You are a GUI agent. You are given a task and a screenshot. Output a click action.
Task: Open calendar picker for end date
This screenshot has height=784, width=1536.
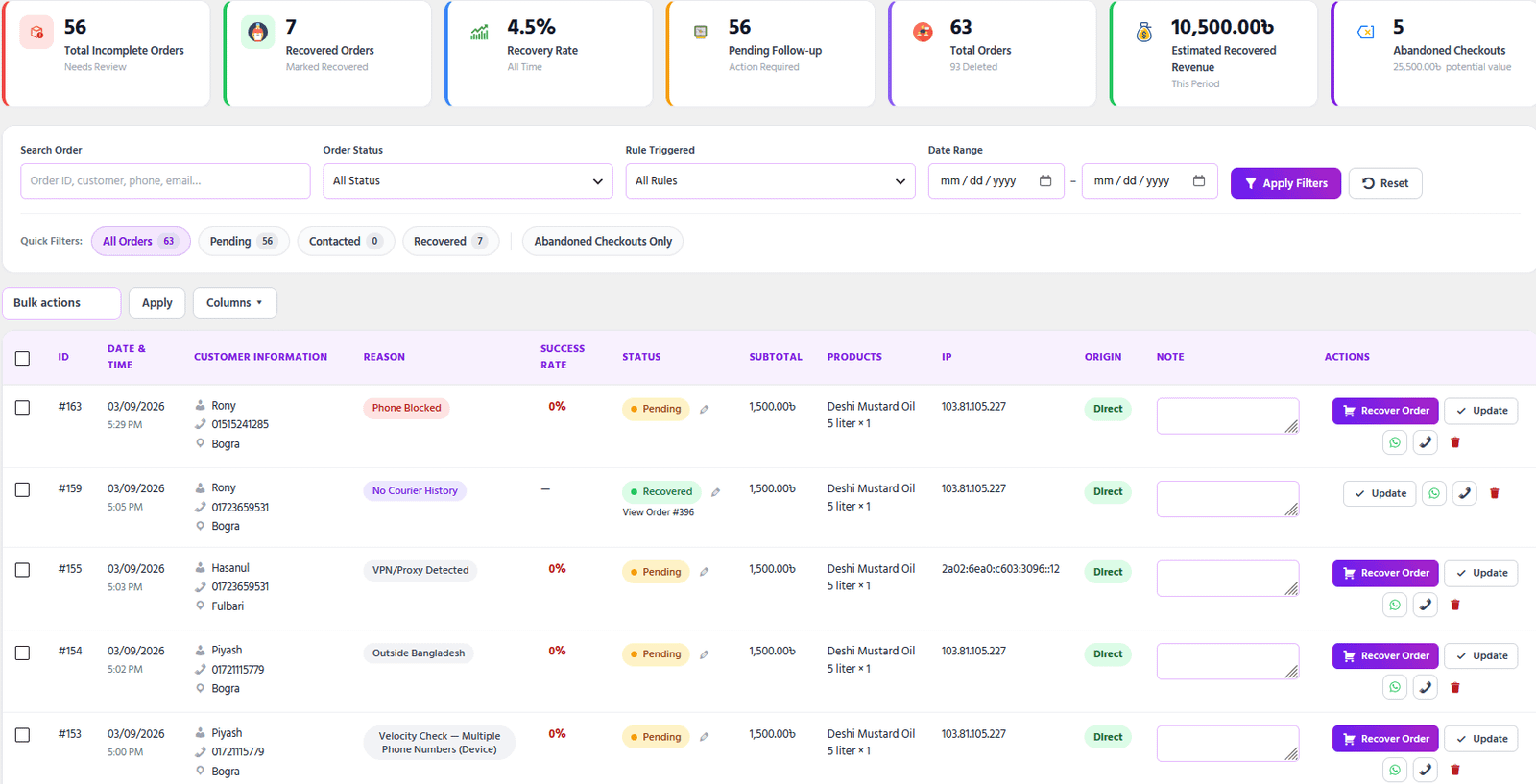click(1199, 180)
